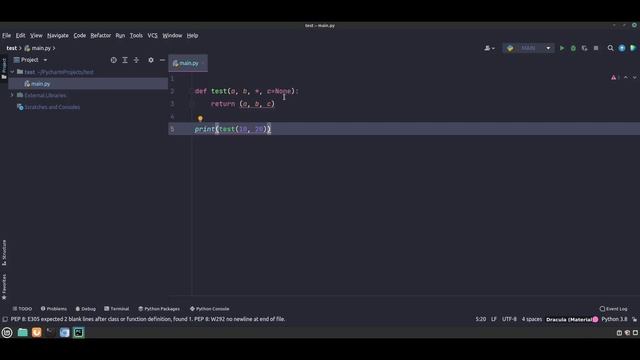Click the test breadcrumb in navigation bar
Screen dimensions: 640x360
coord(11,48)
